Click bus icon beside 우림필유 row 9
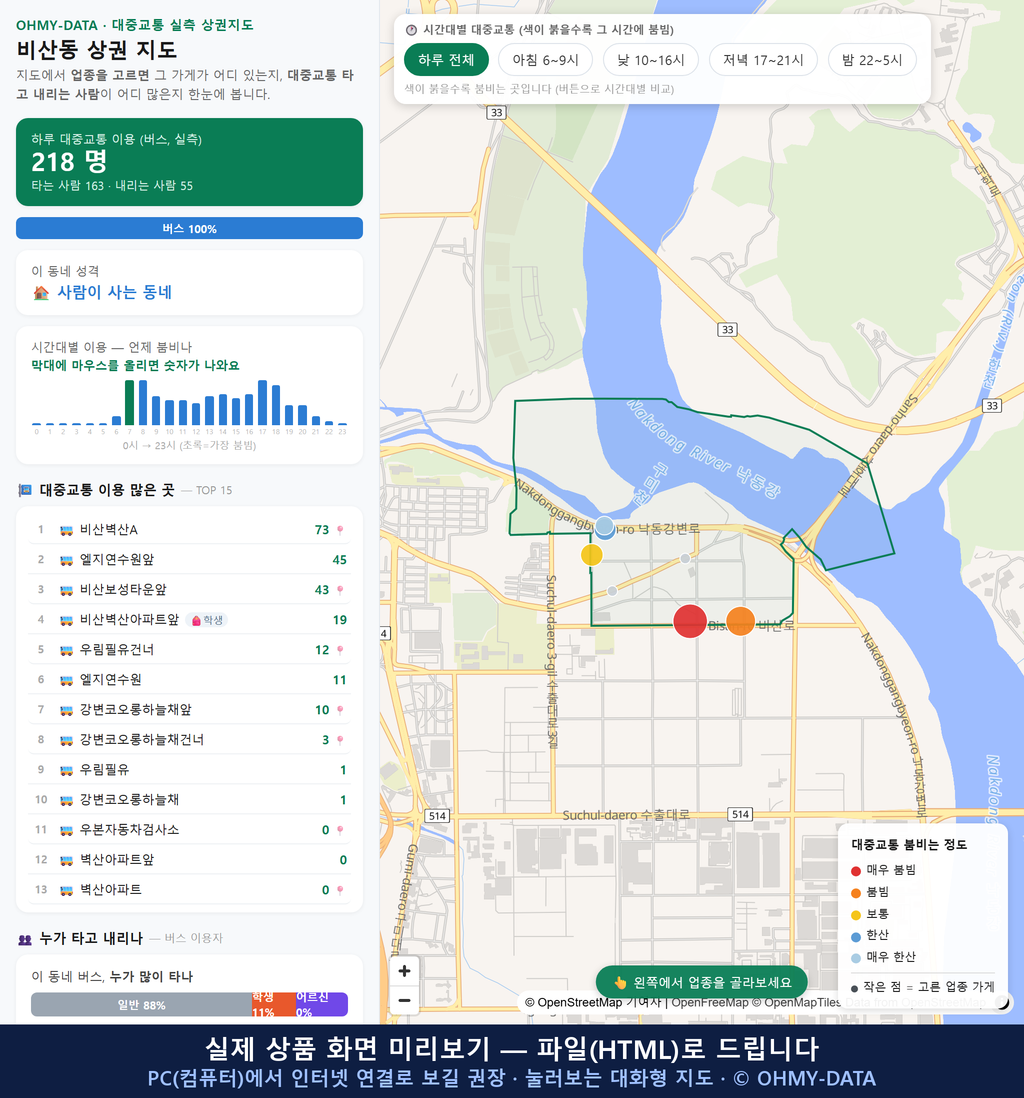The width and height of the screenshot is (1024, 1098). click(67, 770)
